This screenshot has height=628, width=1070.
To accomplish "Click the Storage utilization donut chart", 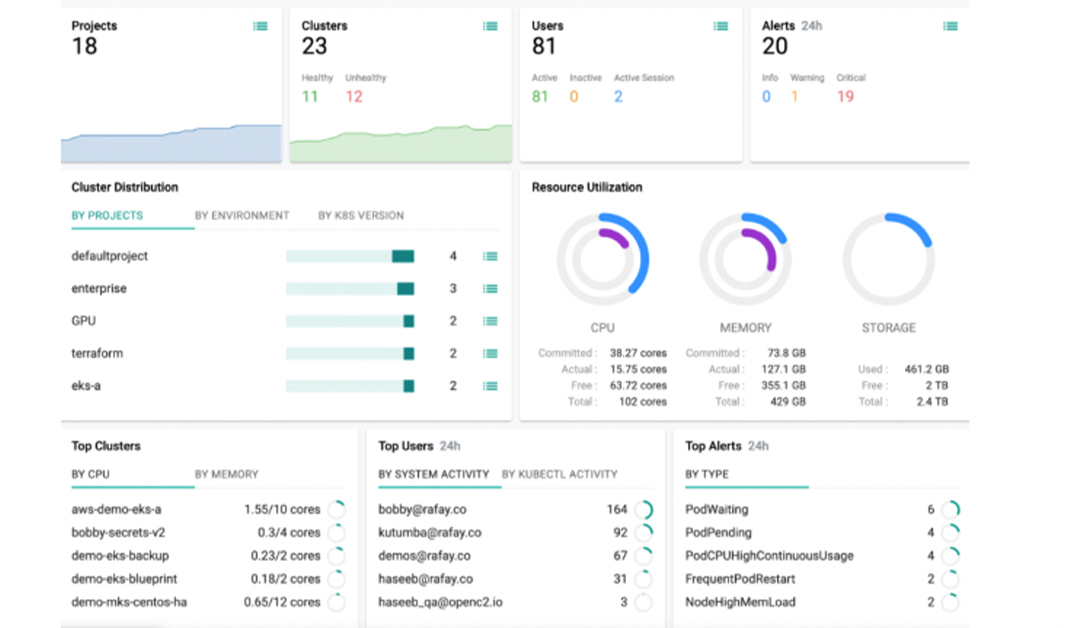I will tap(888, 259).
